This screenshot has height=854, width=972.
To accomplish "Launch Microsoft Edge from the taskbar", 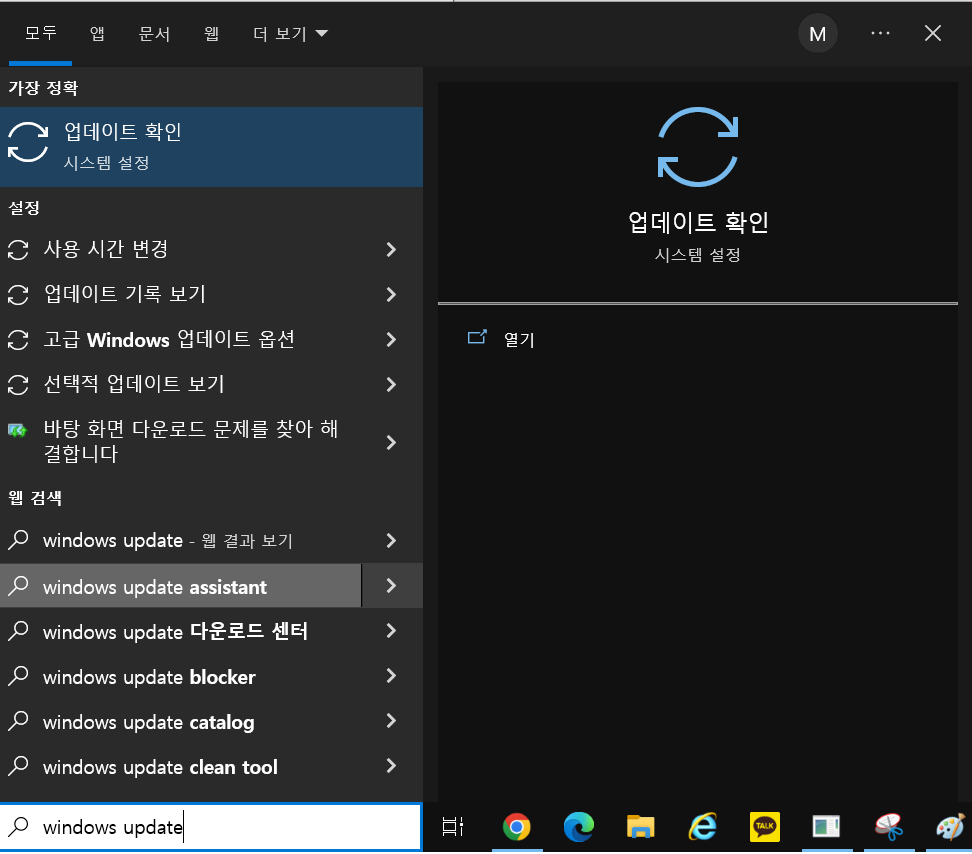I will point(579,827).
